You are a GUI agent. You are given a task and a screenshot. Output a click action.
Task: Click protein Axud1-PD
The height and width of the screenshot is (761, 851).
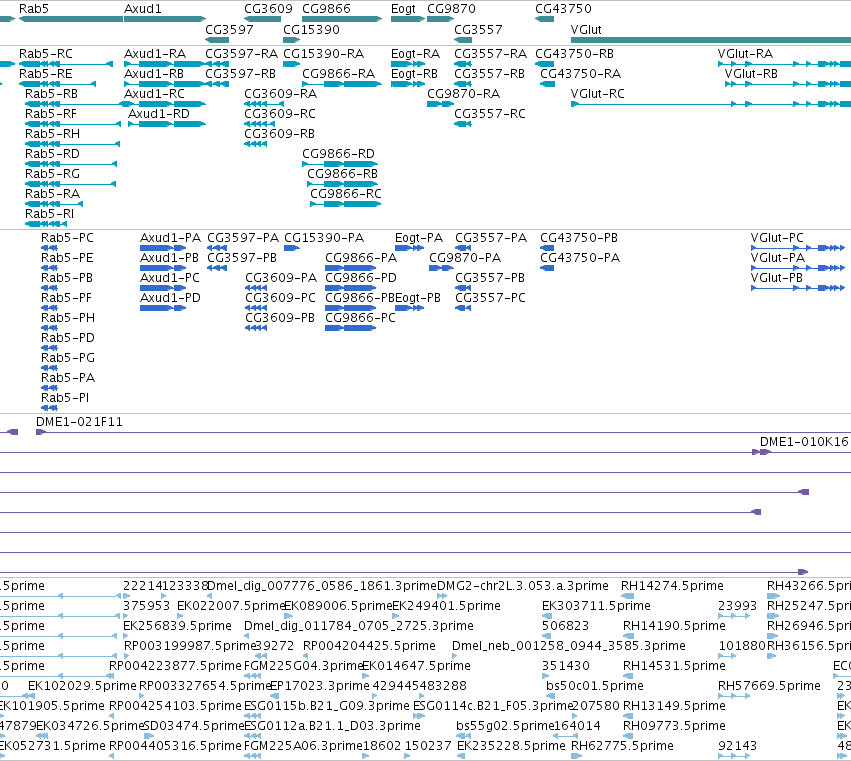[163, 308]
